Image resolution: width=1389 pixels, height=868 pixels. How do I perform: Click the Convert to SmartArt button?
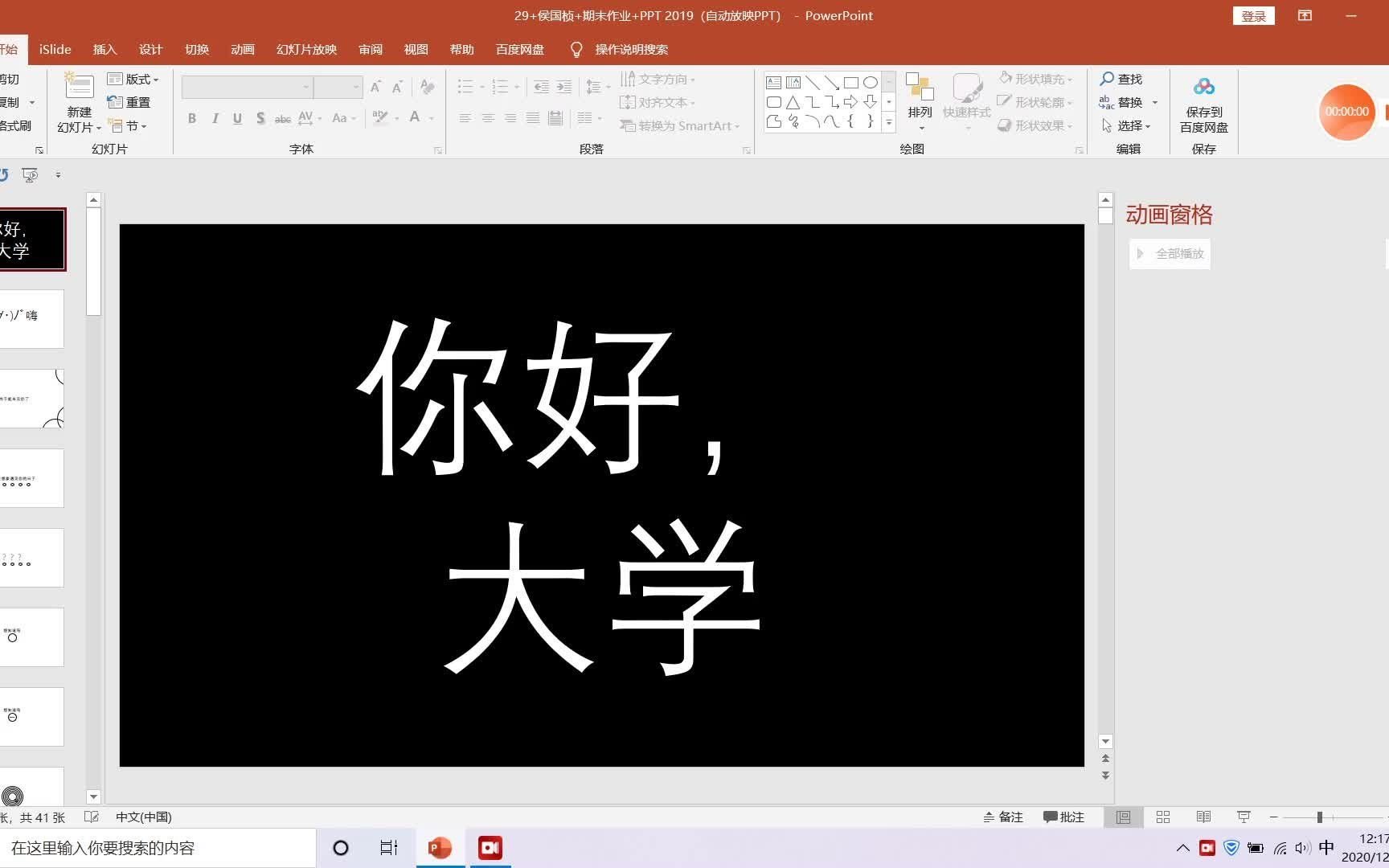click(680, 125)
